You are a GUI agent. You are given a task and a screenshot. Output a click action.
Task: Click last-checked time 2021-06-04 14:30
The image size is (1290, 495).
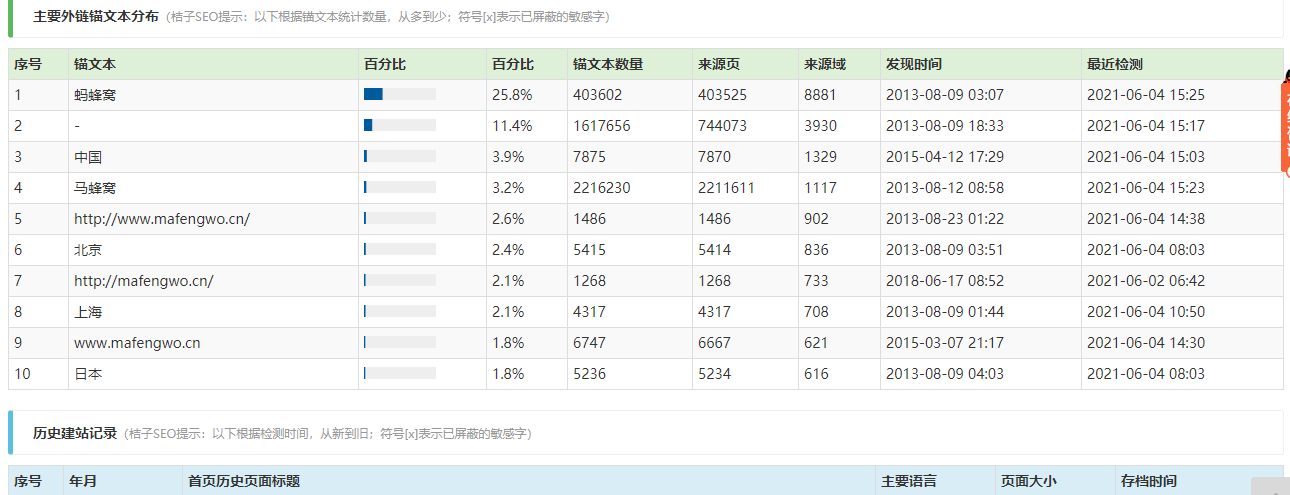pyautogui.click(x=1146, y=343)
